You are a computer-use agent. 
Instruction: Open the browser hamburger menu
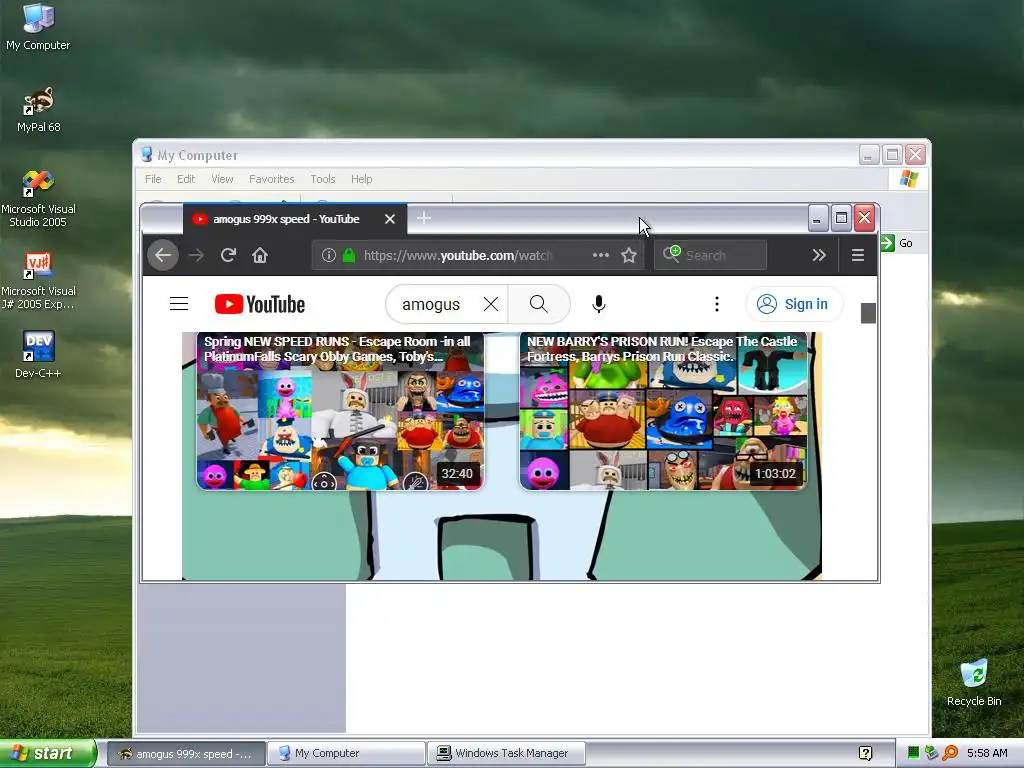tap(858, 255)
